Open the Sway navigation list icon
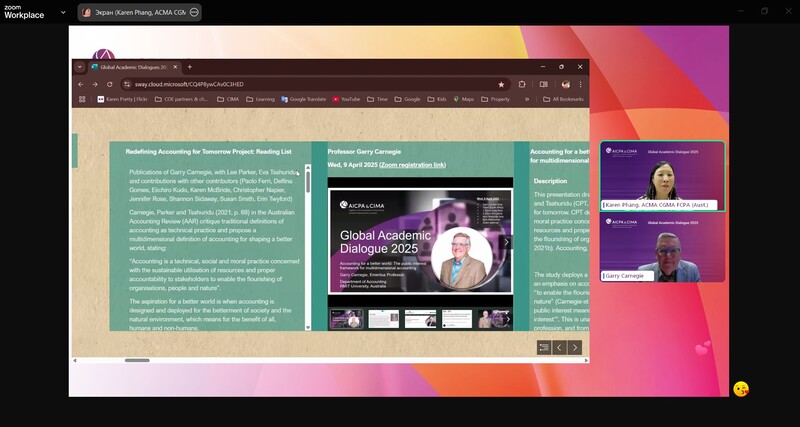 point(544,347)
